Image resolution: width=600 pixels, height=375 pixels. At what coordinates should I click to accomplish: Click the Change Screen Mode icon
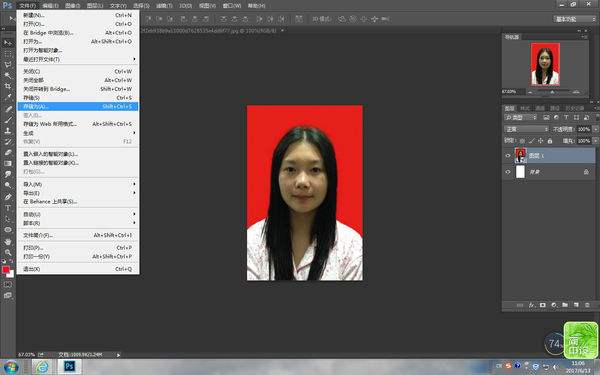point(8,295)
